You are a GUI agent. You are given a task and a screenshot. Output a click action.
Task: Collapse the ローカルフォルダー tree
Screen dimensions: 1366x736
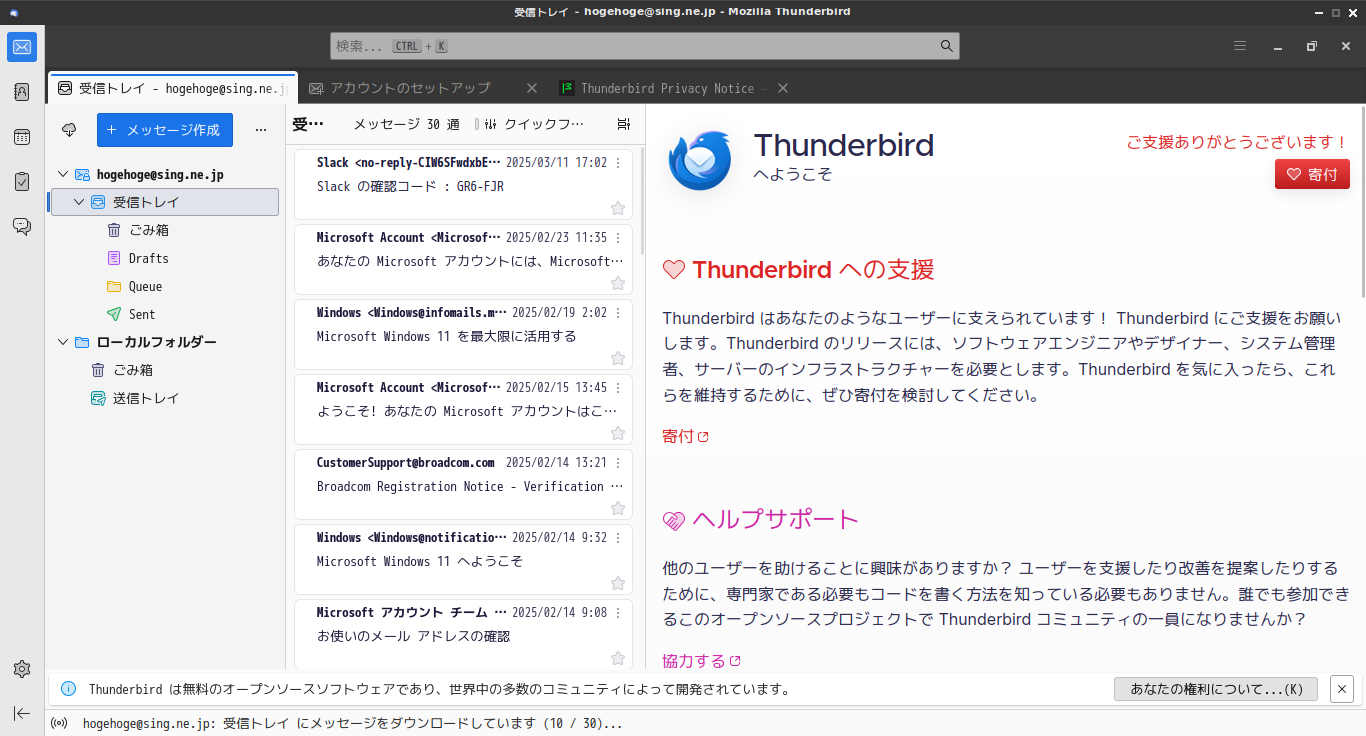coord(63,342)
